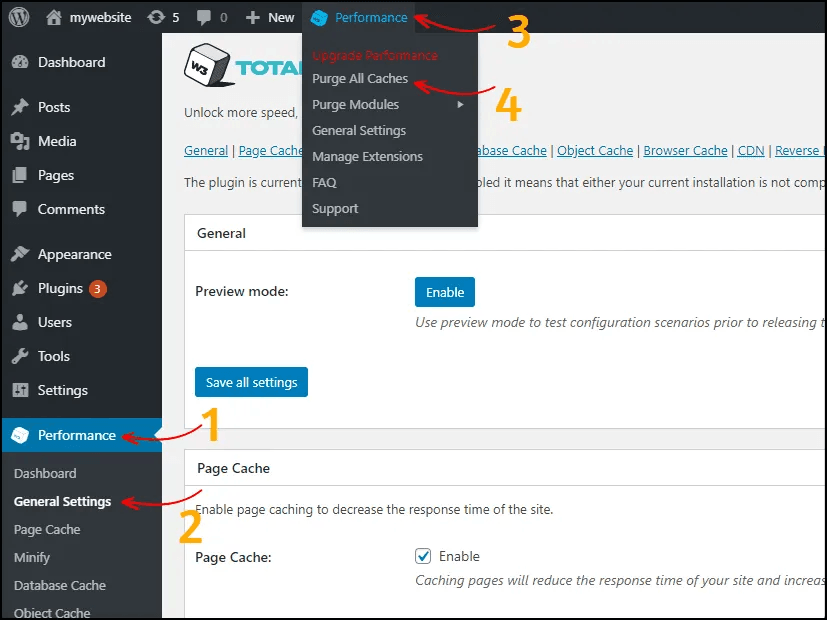
Task: Jump to the Reverse anchor link
Action: click(799, 151)
